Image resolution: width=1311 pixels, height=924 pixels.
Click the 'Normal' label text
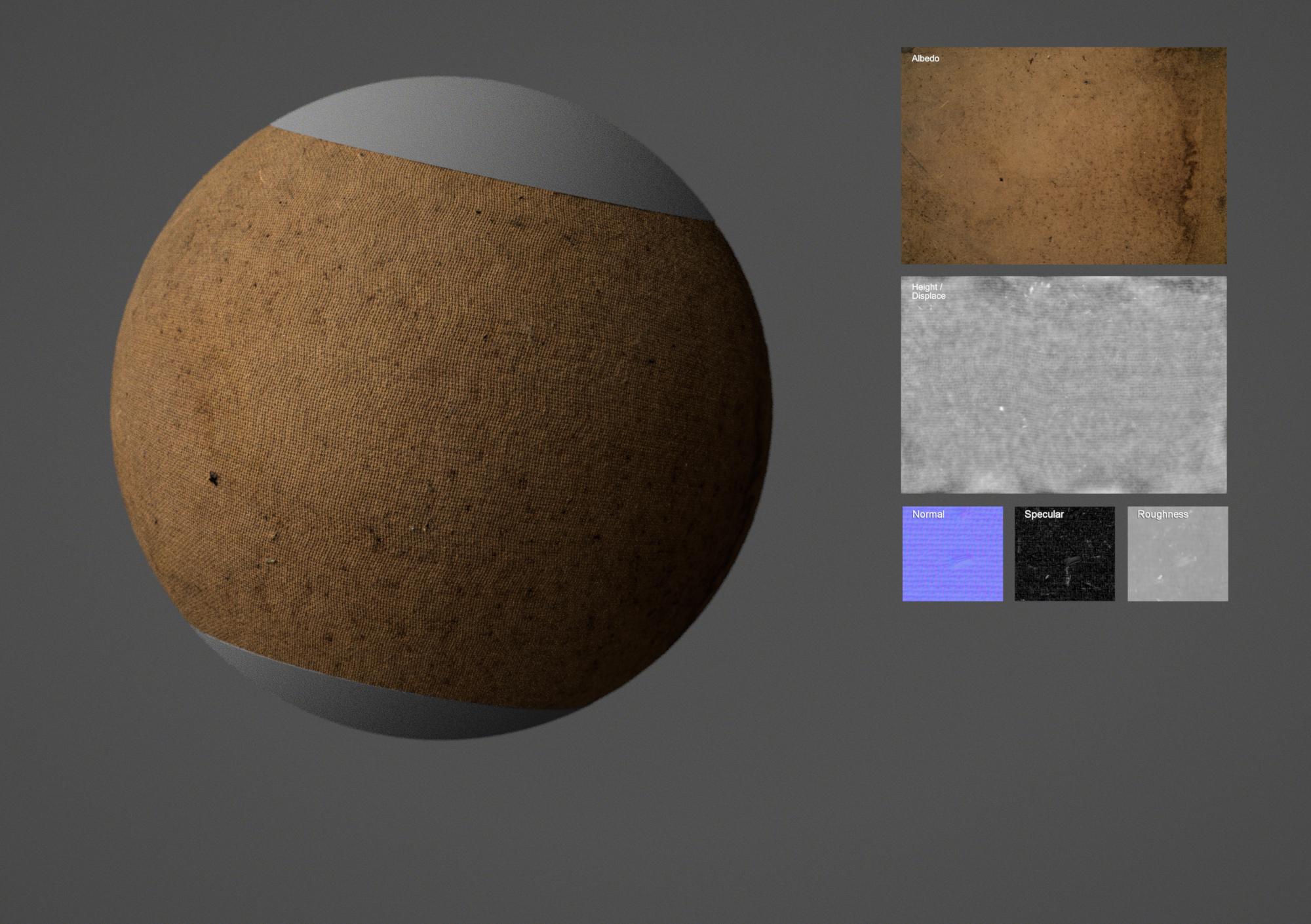tap(928, 514)
